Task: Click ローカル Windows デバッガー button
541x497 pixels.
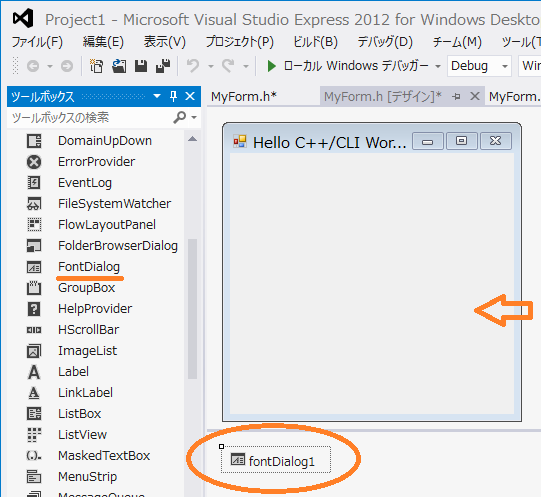Action: click(348, 66)
